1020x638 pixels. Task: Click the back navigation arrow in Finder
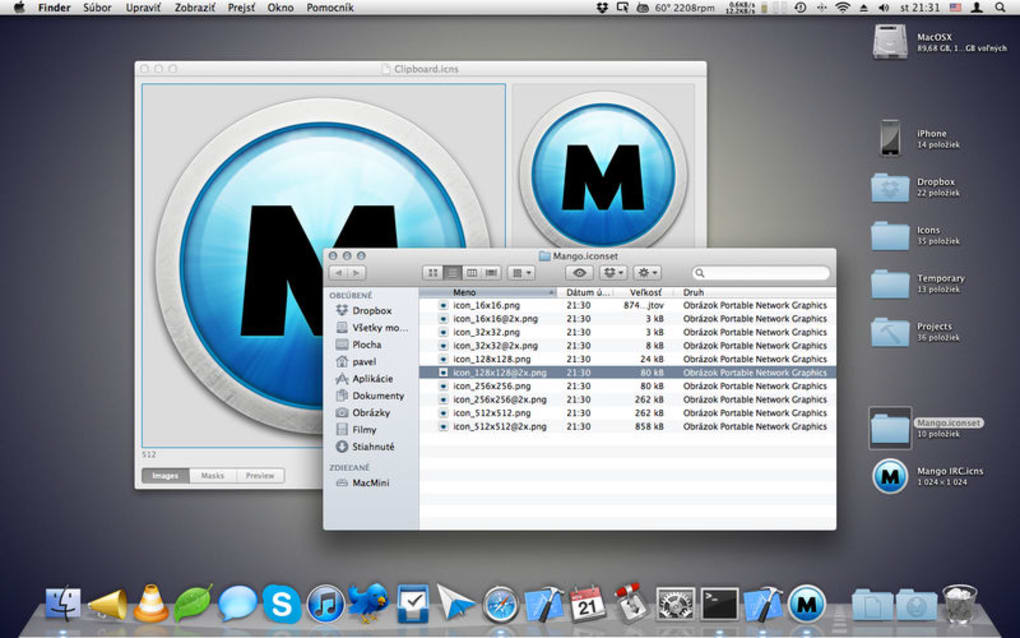[x=339, y=272]
